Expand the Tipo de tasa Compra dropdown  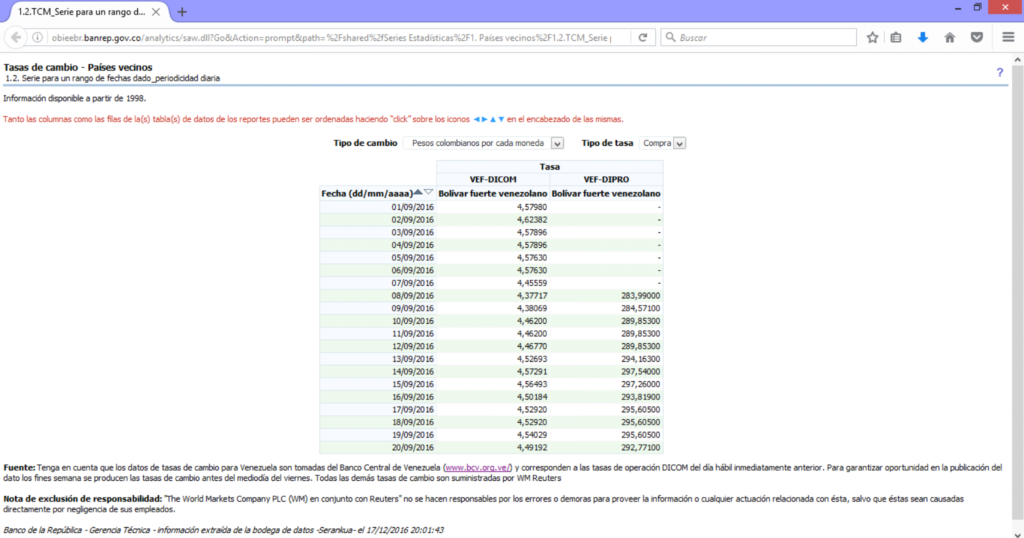tap(680, 144)
